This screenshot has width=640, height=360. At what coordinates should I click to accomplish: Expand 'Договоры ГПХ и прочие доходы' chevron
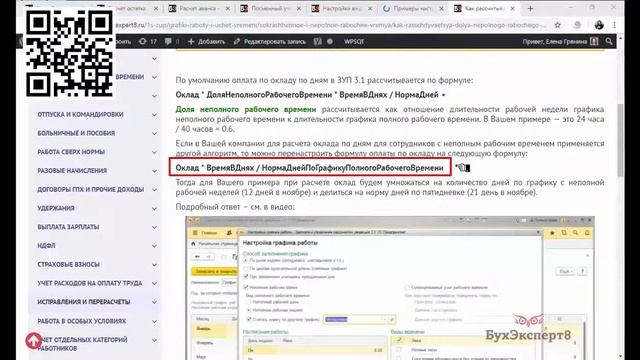pos(154,190)
